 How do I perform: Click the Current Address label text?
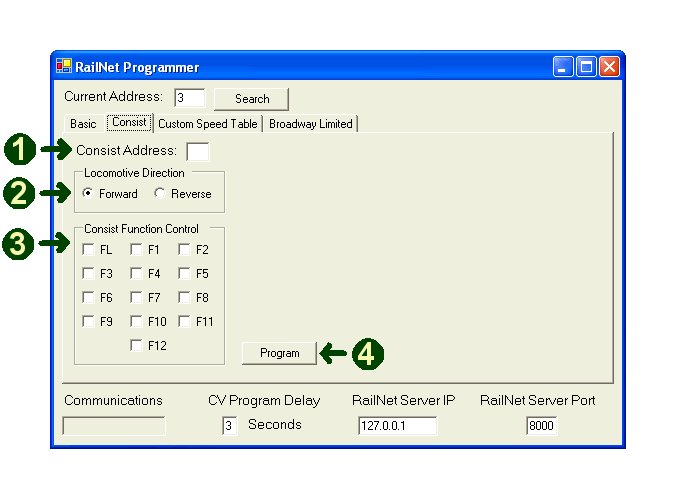tap(113, 97)
